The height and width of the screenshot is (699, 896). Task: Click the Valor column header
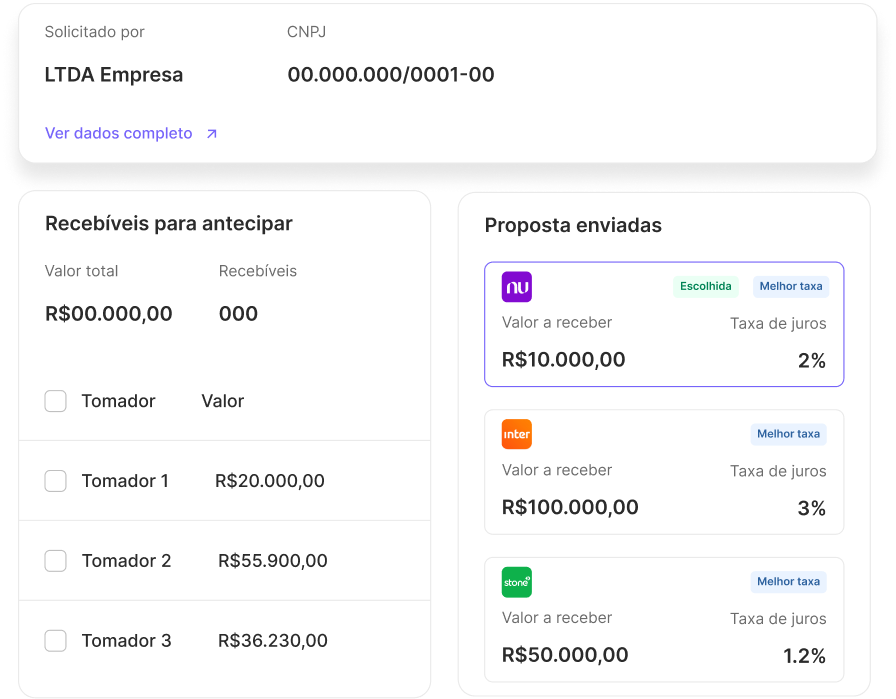tap(223, 401)
